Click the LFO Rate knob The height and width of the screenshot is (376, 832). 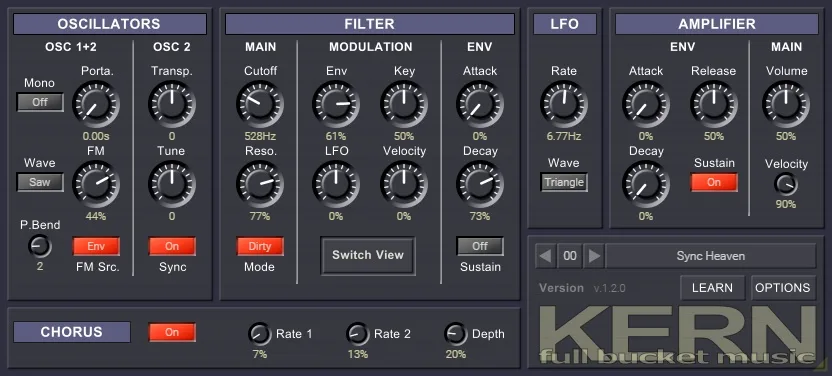click(x=564, y=104)
